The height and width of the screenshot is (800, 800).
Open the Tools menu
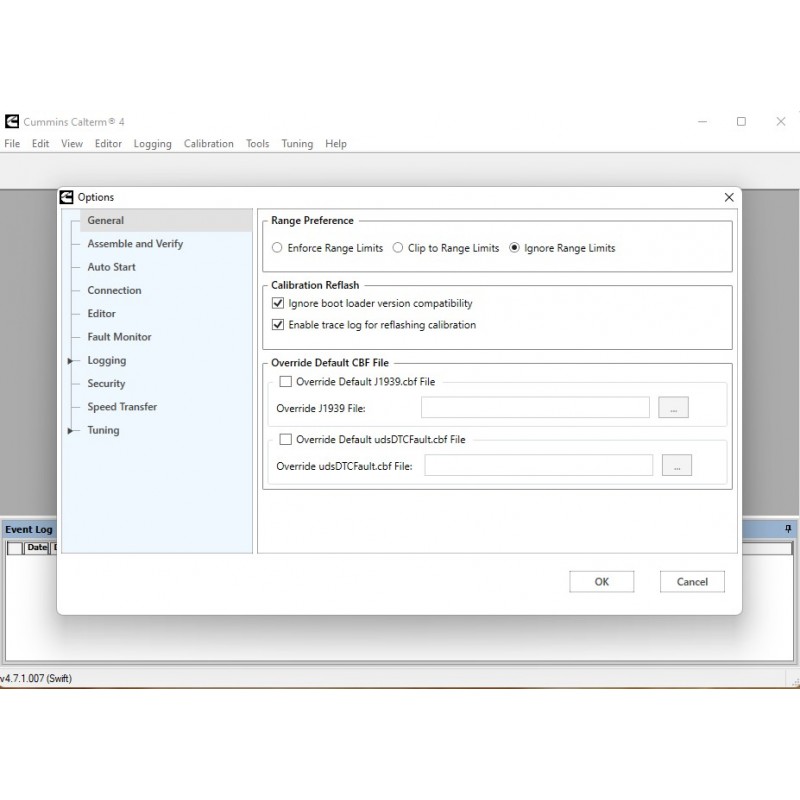[x=257, y=144]
